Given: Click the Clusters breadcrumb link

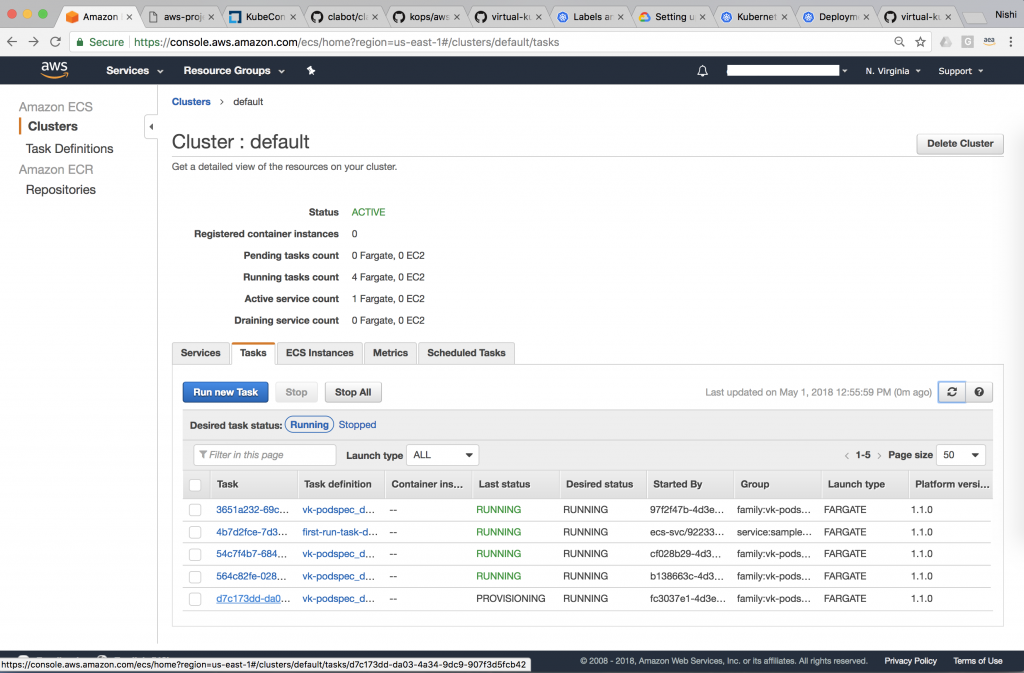Looking at the screenshot, I should point(191,102).
